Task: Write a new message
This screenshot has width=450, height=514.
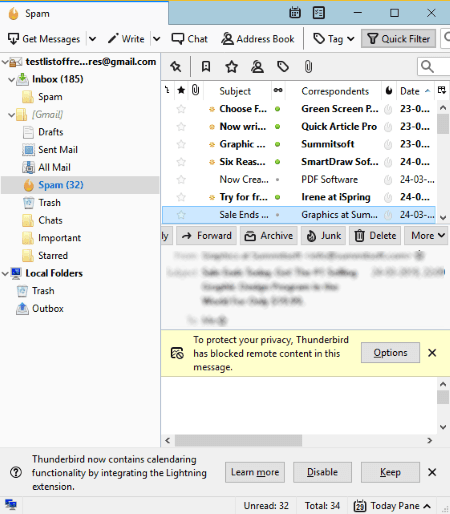Action: click(126, 39)
